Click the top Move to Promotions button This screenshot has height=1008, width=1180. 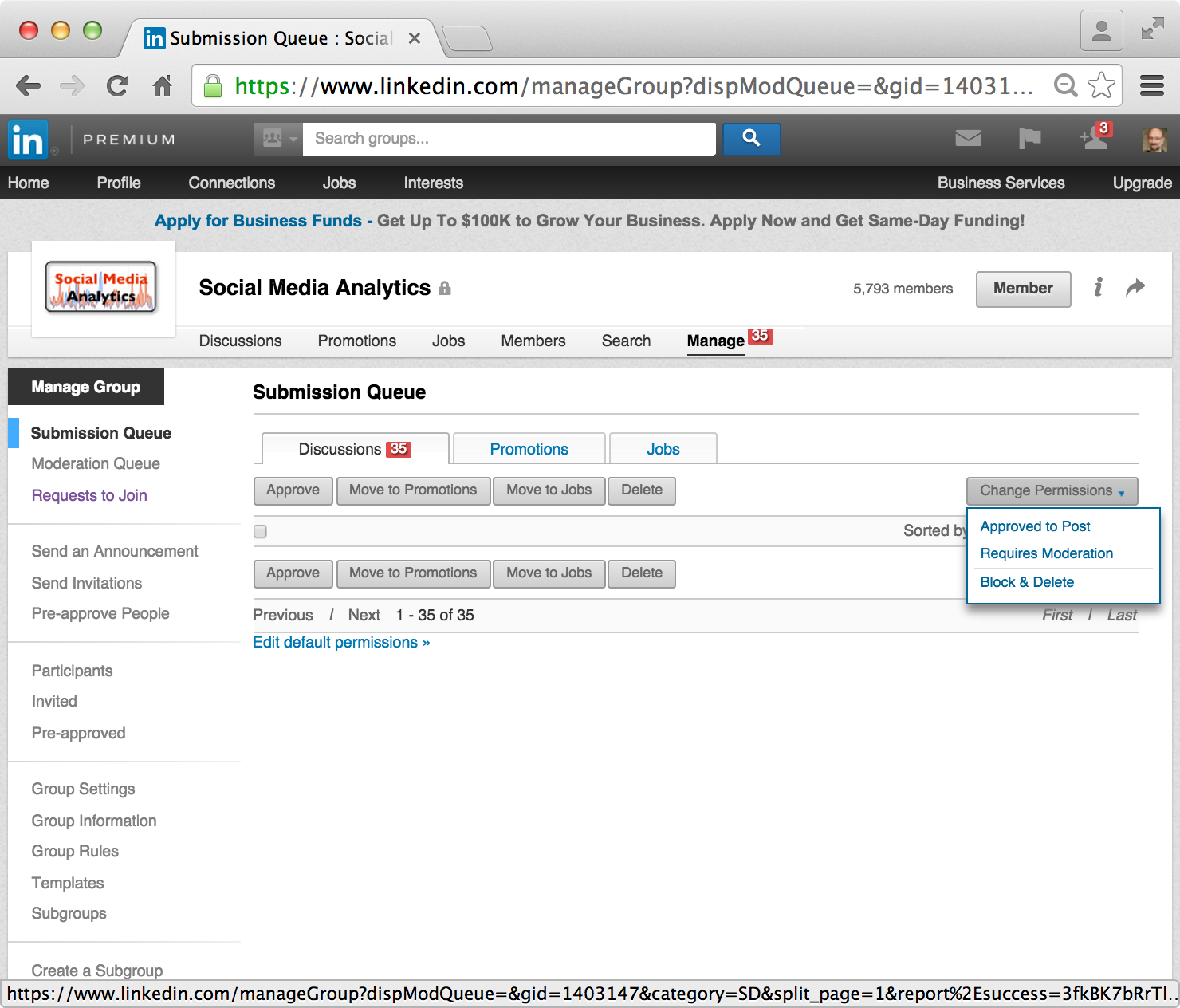tap(413, 490)
